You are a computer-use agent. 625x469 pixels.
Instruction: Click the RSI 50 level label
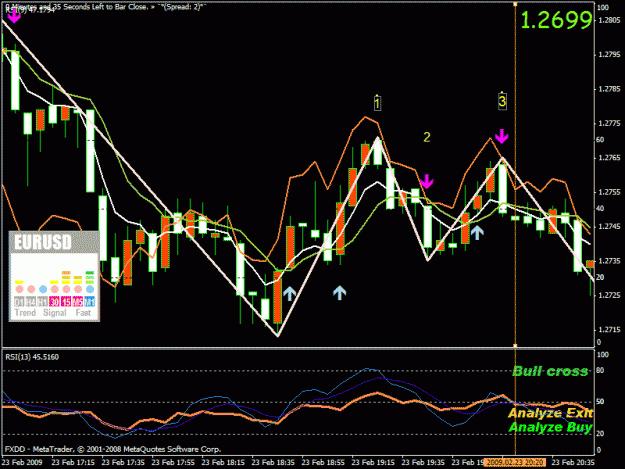coord(600,402)
